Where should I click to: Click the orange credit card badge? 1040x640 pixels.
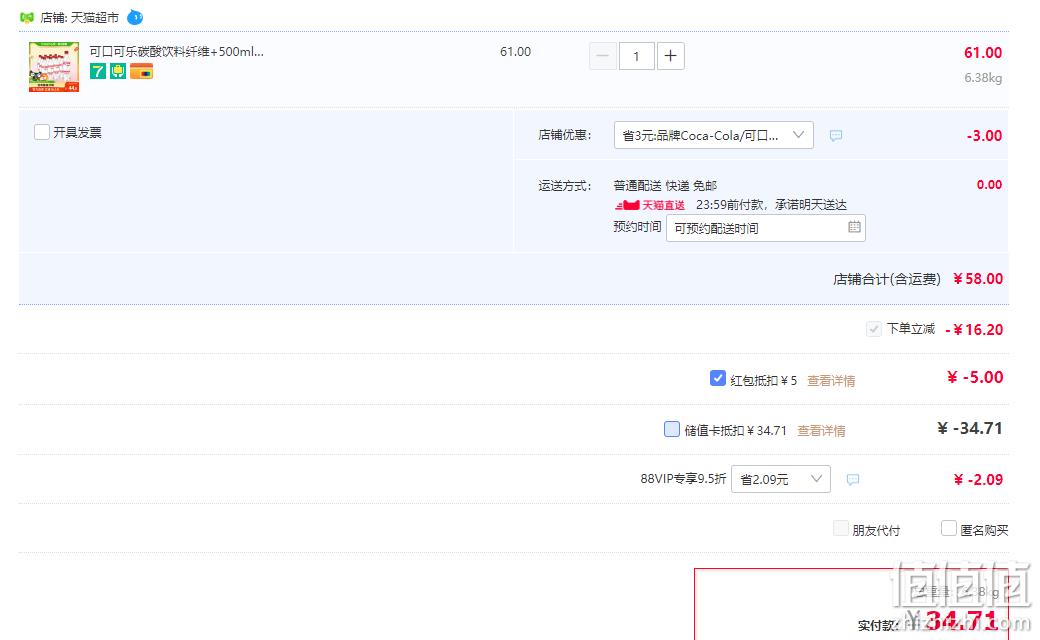[x=141, y=71]
